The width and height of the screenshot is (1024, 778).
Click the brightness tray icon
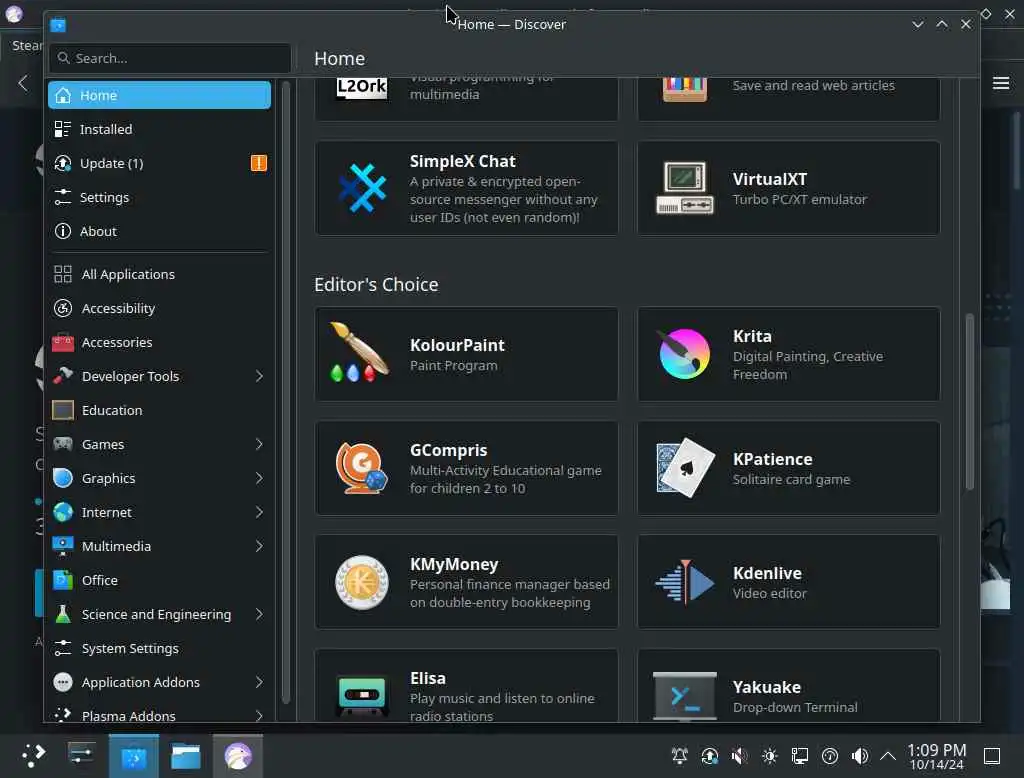click(x=769, y=756)
